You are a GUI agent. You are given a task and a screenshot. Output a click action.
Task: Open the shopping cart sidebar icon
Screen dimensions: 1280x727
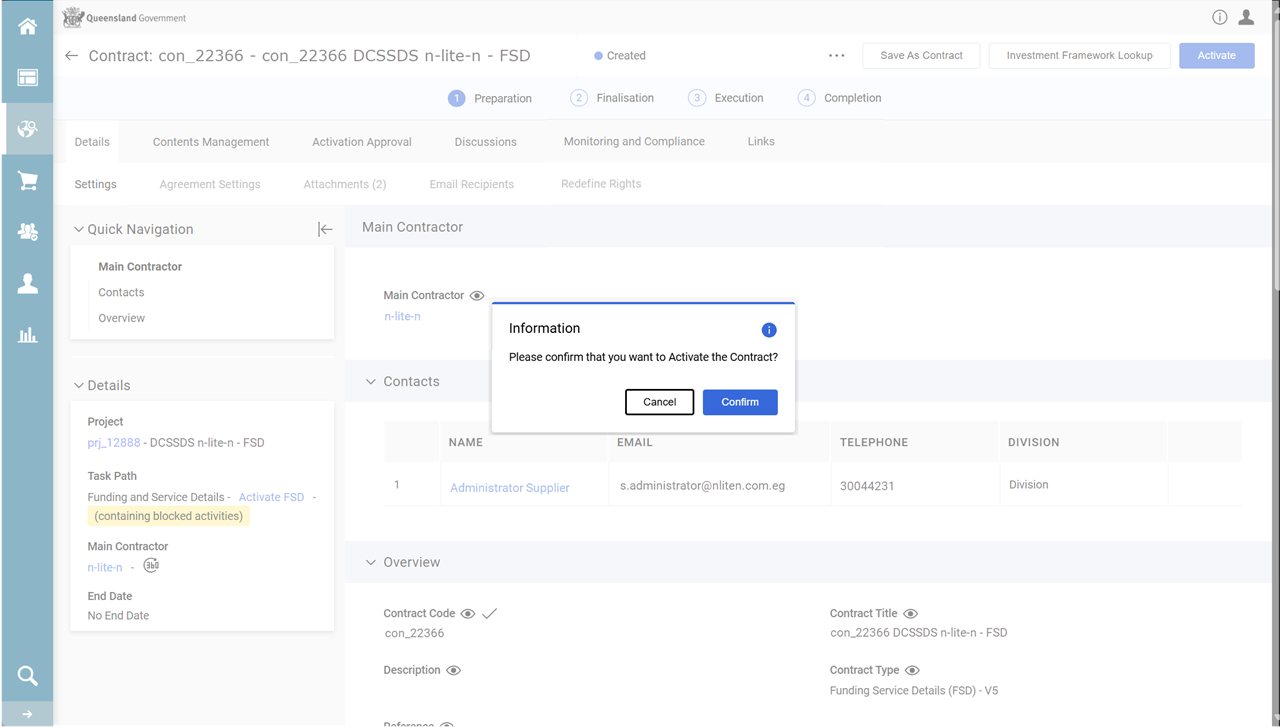point(27,181)
